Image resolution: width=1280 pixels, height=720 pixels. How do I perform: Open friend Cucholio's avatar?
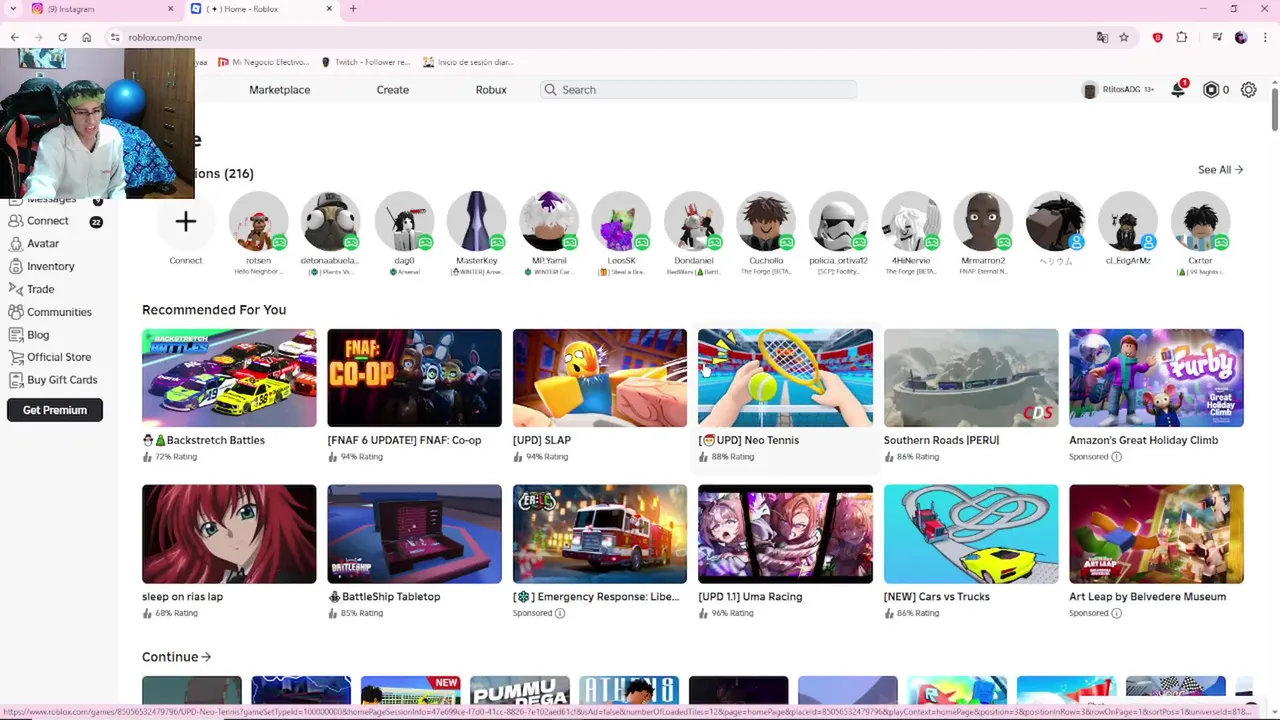[766, 222]
